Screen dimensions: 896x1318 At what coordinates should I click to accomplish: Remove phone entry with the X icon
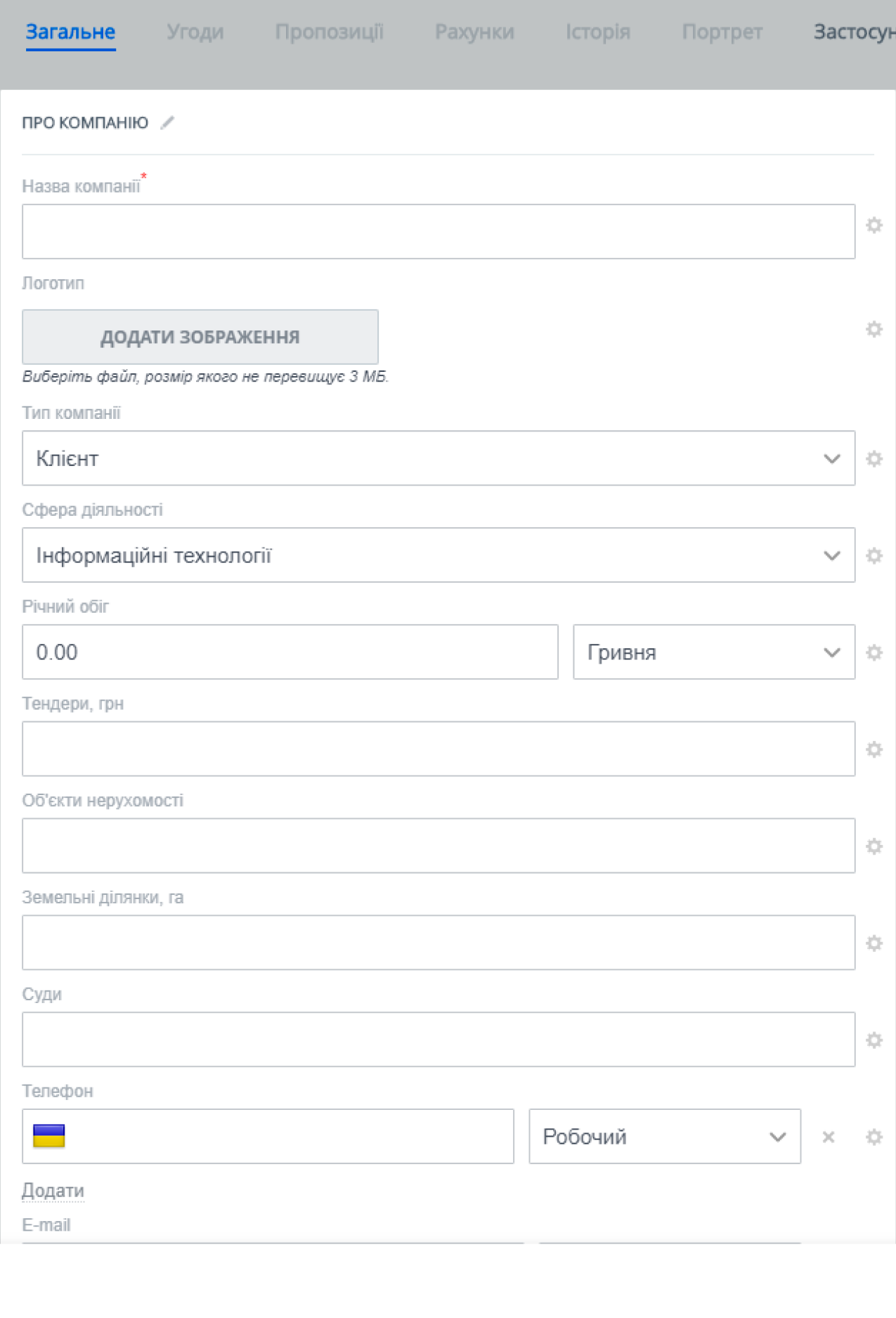(829, 1137)
